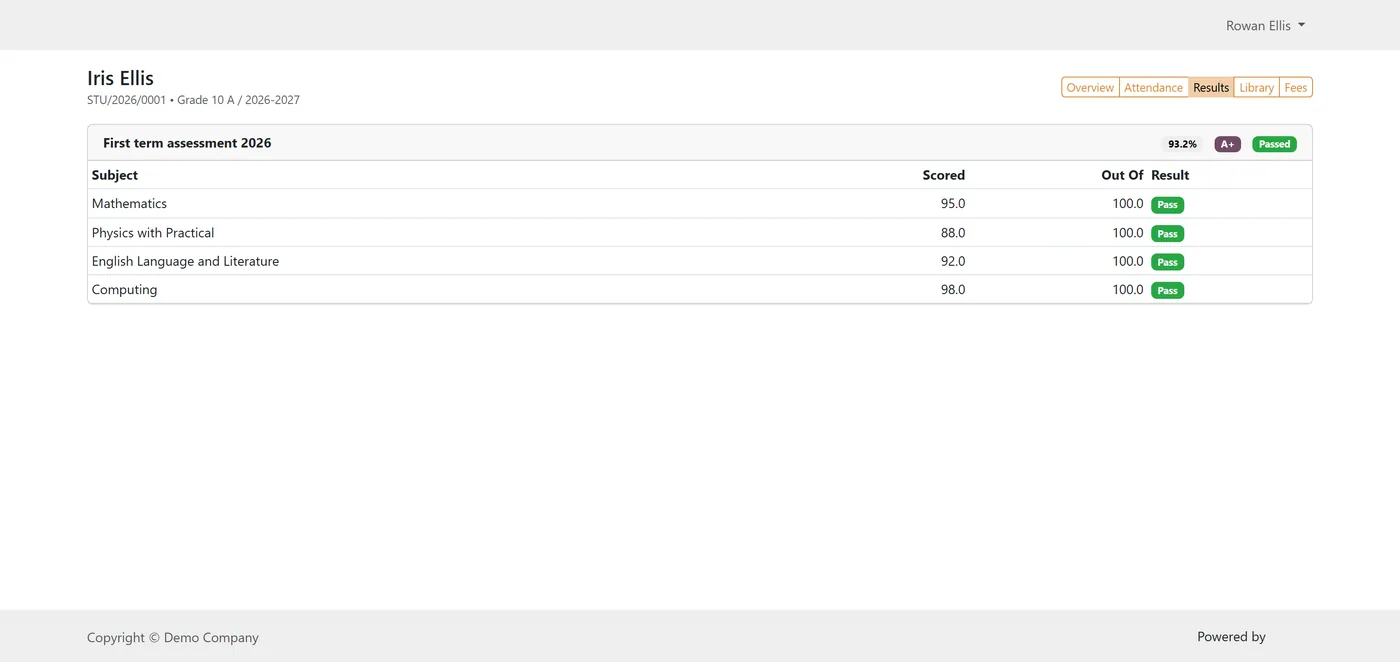The height and width of the screenshot is (662, 1400).
Task: Click the A+ grade badge
Action: coord(1227,144)
